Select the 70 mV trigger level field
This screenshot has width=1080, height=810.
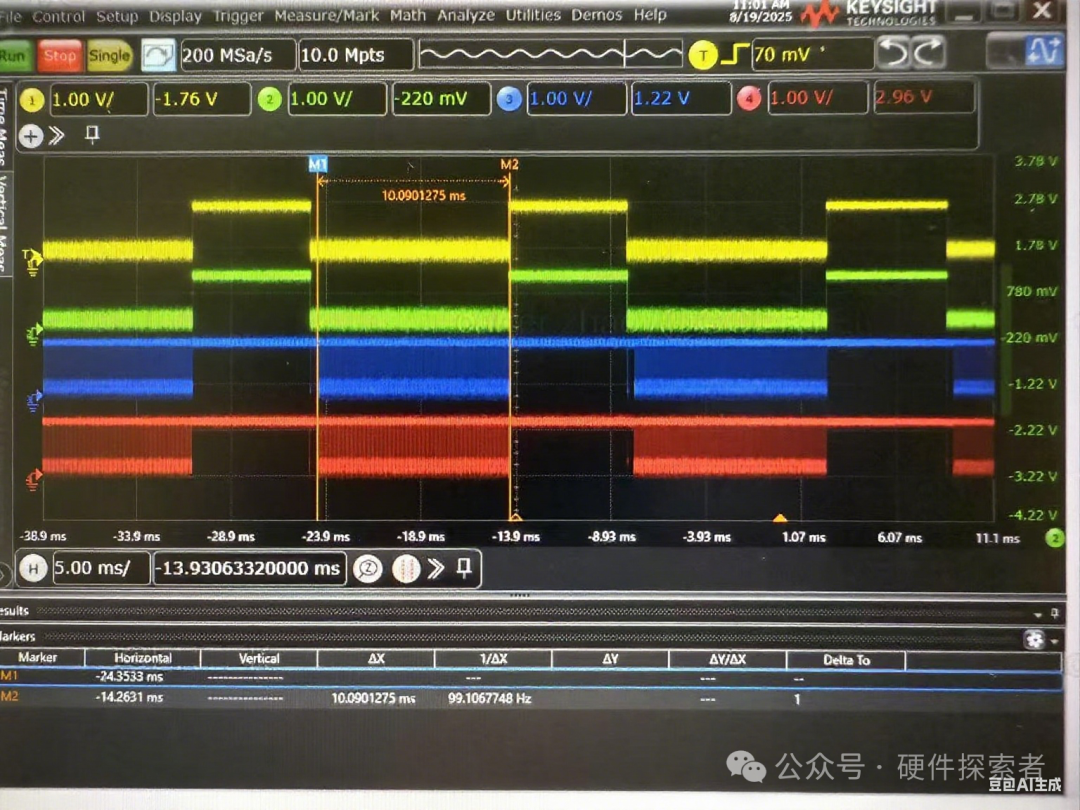coord(812,54)
